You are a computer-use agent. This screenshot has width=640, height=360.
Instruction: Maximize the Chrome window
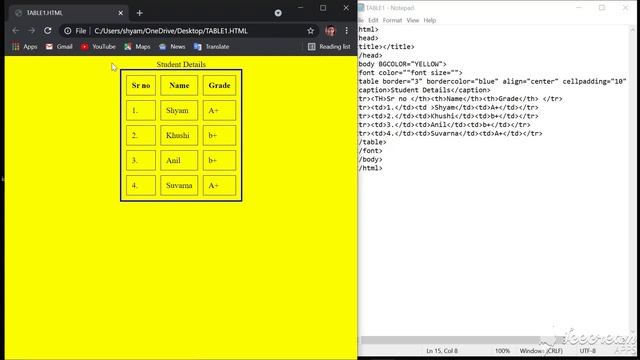click(323, 8)
